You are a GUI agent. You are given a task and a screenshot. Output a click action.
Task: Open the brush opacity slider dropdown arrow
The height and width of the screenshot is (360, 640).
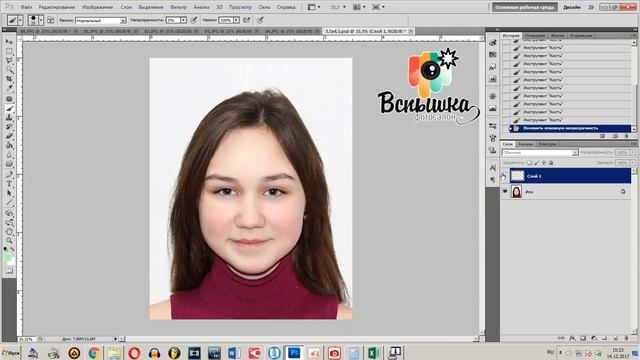(183, 20)
